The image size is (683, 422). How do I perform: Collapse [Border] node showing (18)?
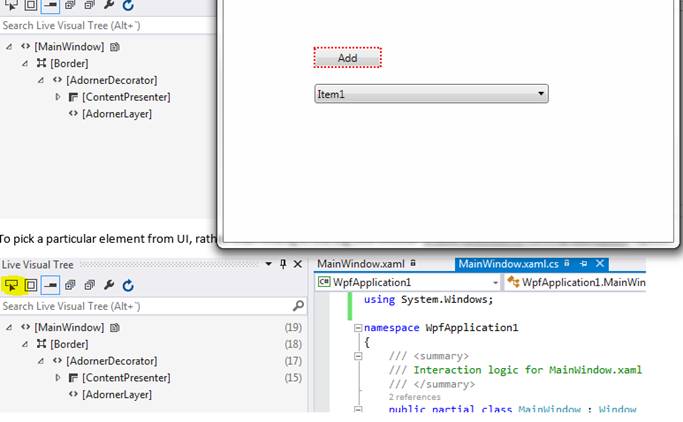coord(25,344)
